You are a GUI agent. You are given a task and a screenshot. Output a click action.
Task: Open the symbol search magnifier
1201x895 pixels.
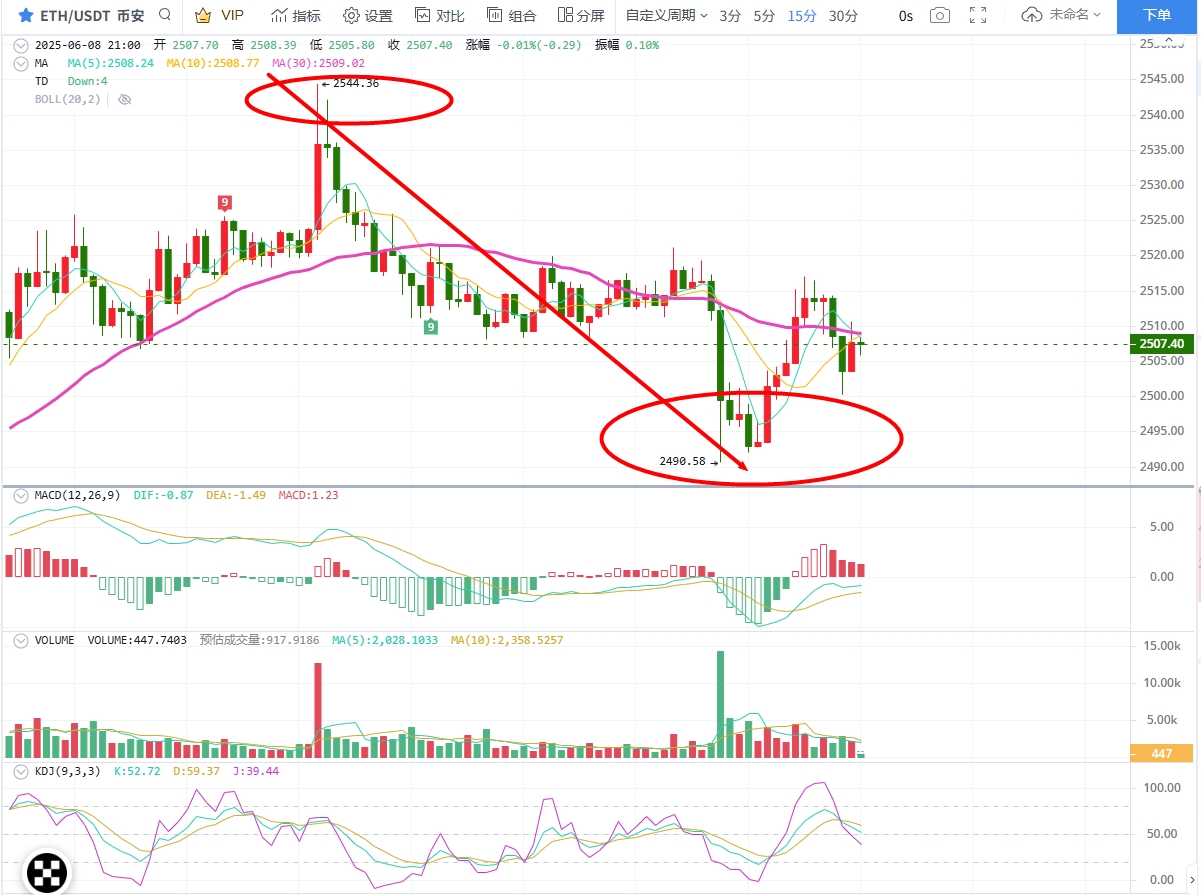click(x=165, y=15)
